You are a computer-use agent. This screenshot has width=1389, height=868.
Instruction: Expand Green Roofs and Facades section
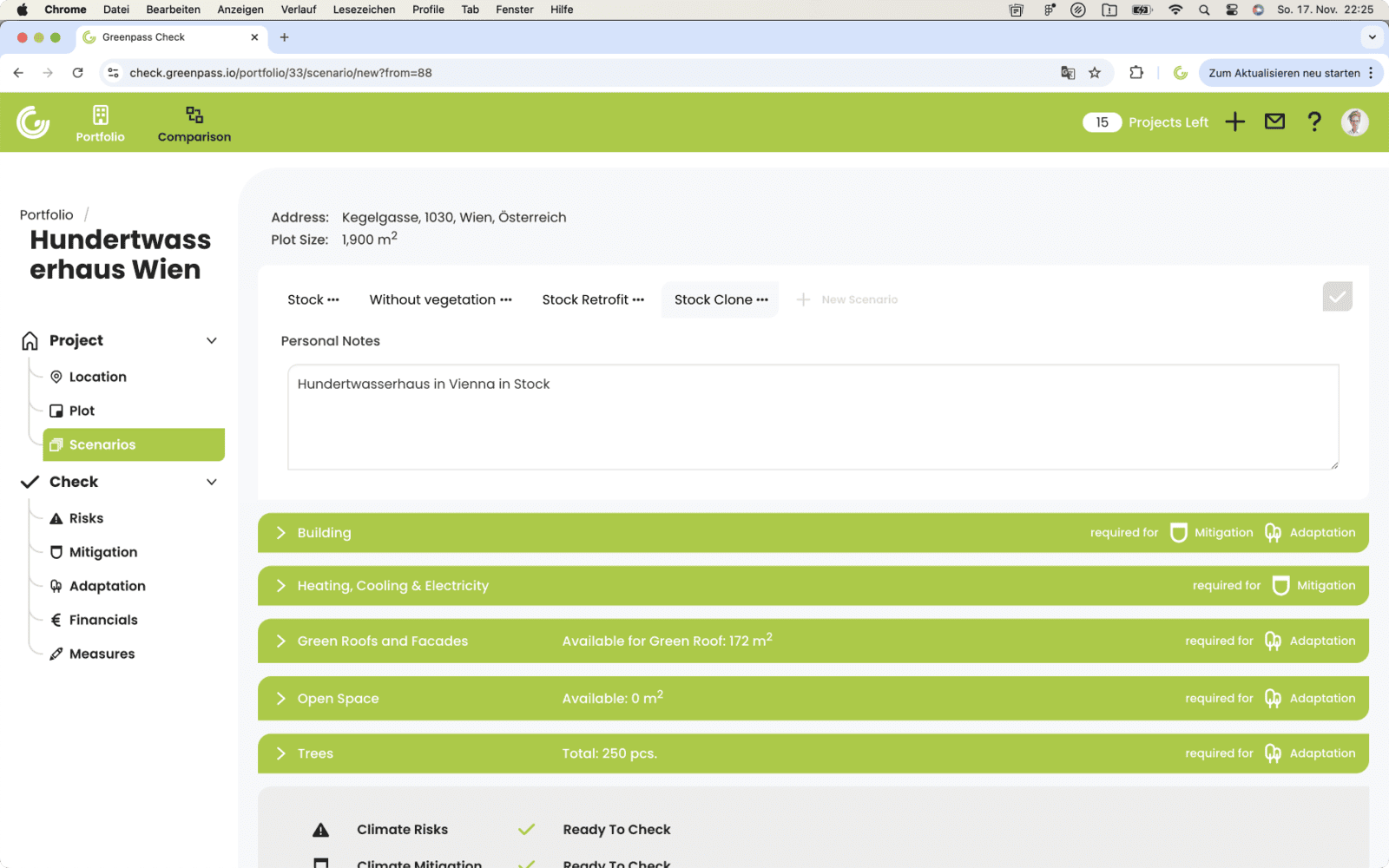[280, 641]
